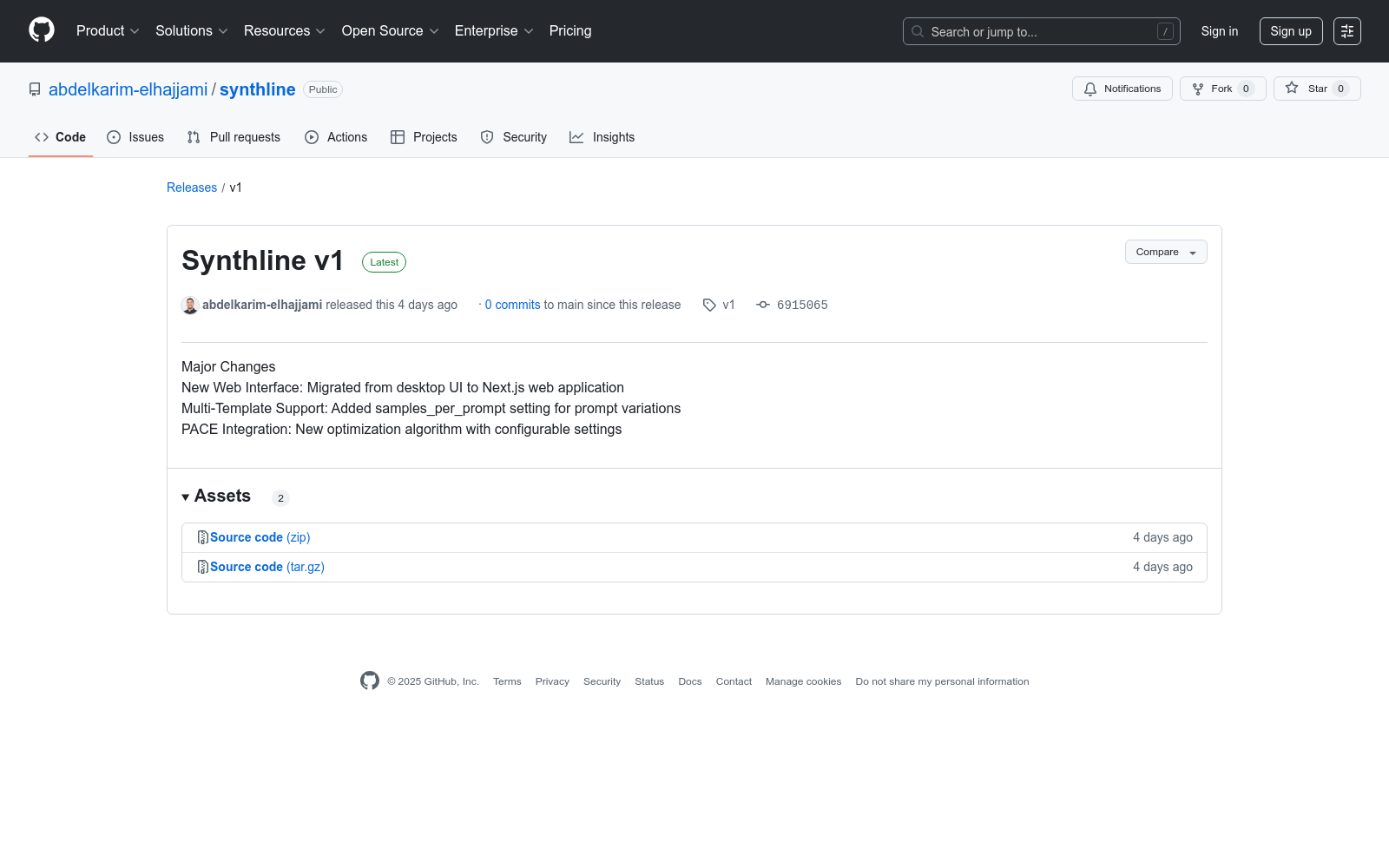Viewport: 1389px width, 868px height.
Task: Collapse the Assets section
Action: pyautogui.click(x=216, y=496)
